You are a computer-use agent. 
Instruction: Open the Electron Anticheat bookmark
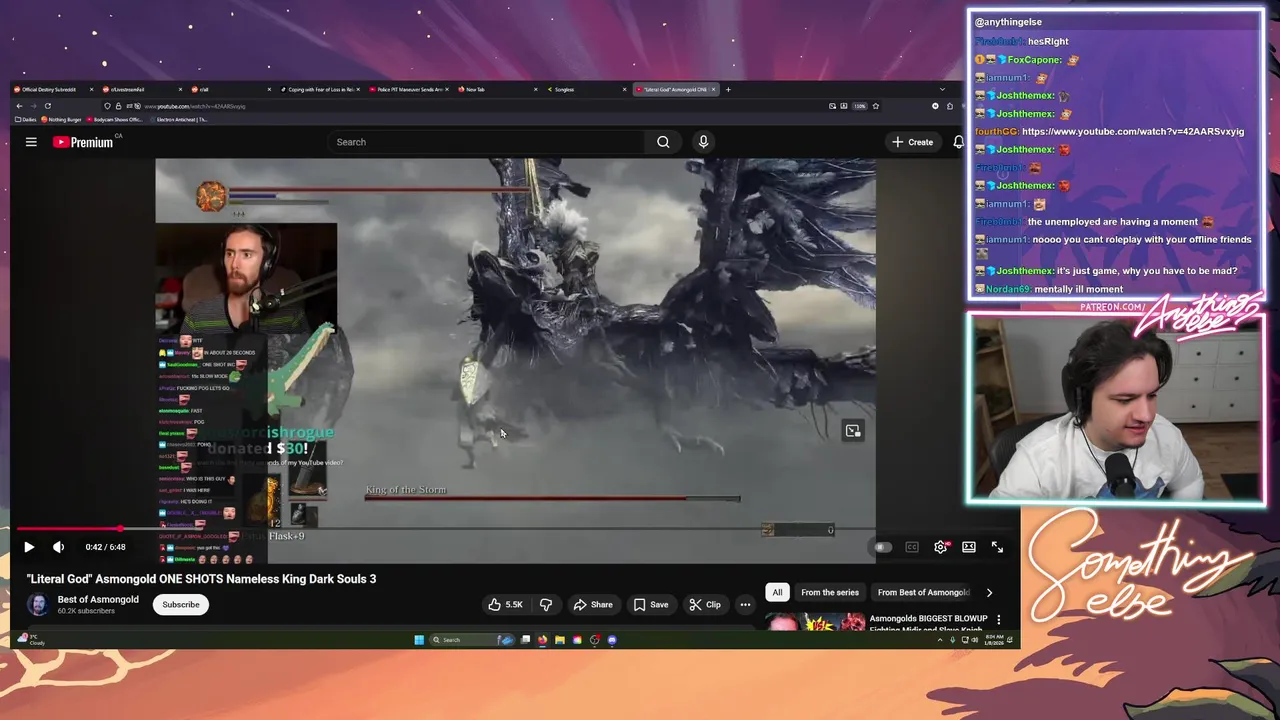[x=181, y=120]
